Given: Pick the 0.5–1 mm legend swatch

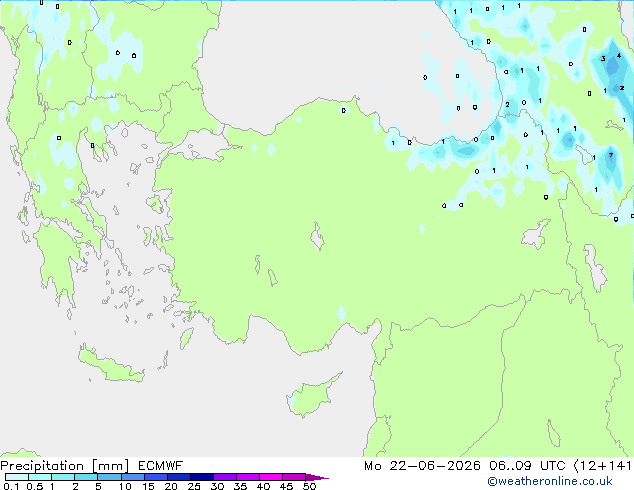Looking at the screenshot, I should tap(40, 477).
